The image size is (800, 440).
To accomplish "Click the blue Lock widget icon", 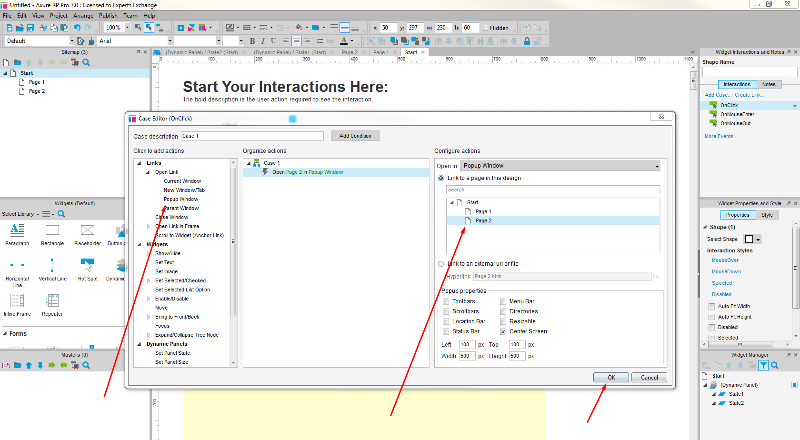I will pos(527,41).
